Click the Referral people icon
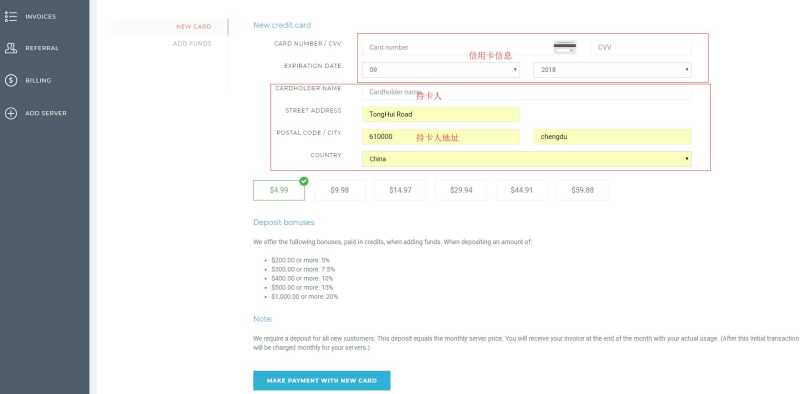 [x=11, y=48]
